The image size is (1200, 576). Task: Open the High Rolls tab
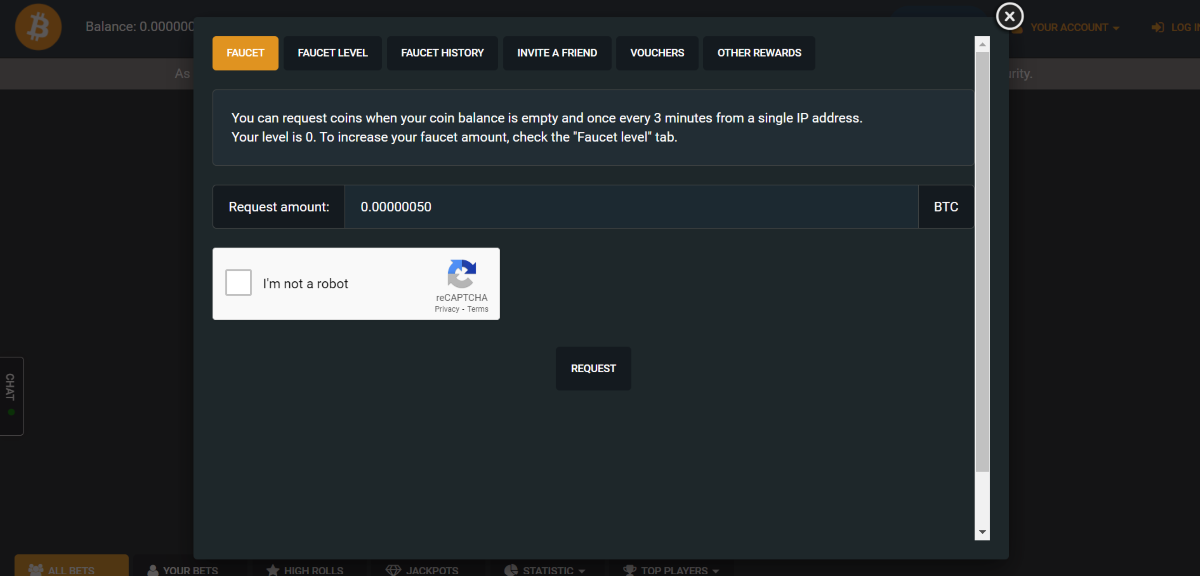[x=304, y=570]
